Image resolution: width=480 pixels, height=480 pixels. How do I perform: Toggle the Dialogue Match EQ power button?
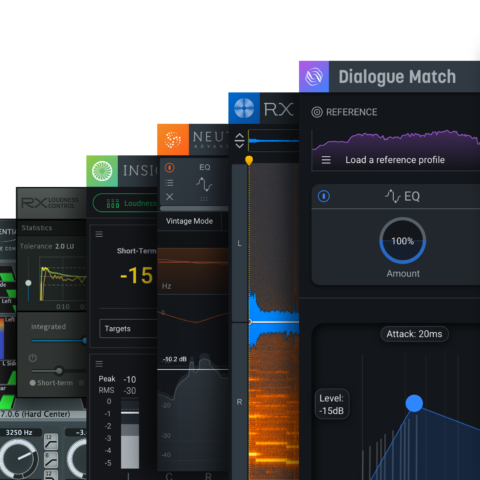(324, 196)
